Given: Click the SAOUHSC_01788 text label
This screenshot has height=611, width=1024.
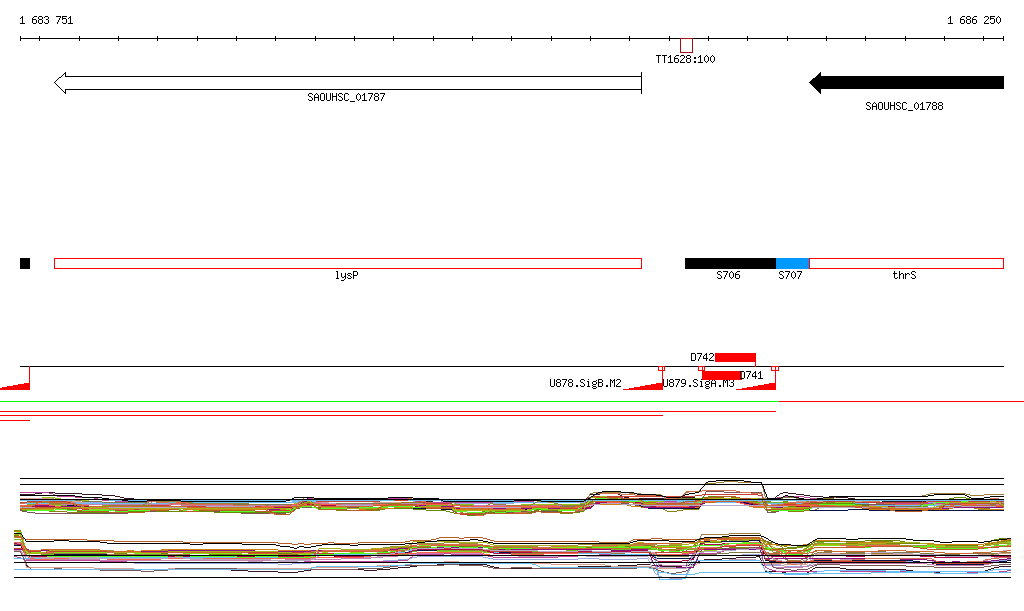Looking at the screenshot, I should tap(904, 106).
